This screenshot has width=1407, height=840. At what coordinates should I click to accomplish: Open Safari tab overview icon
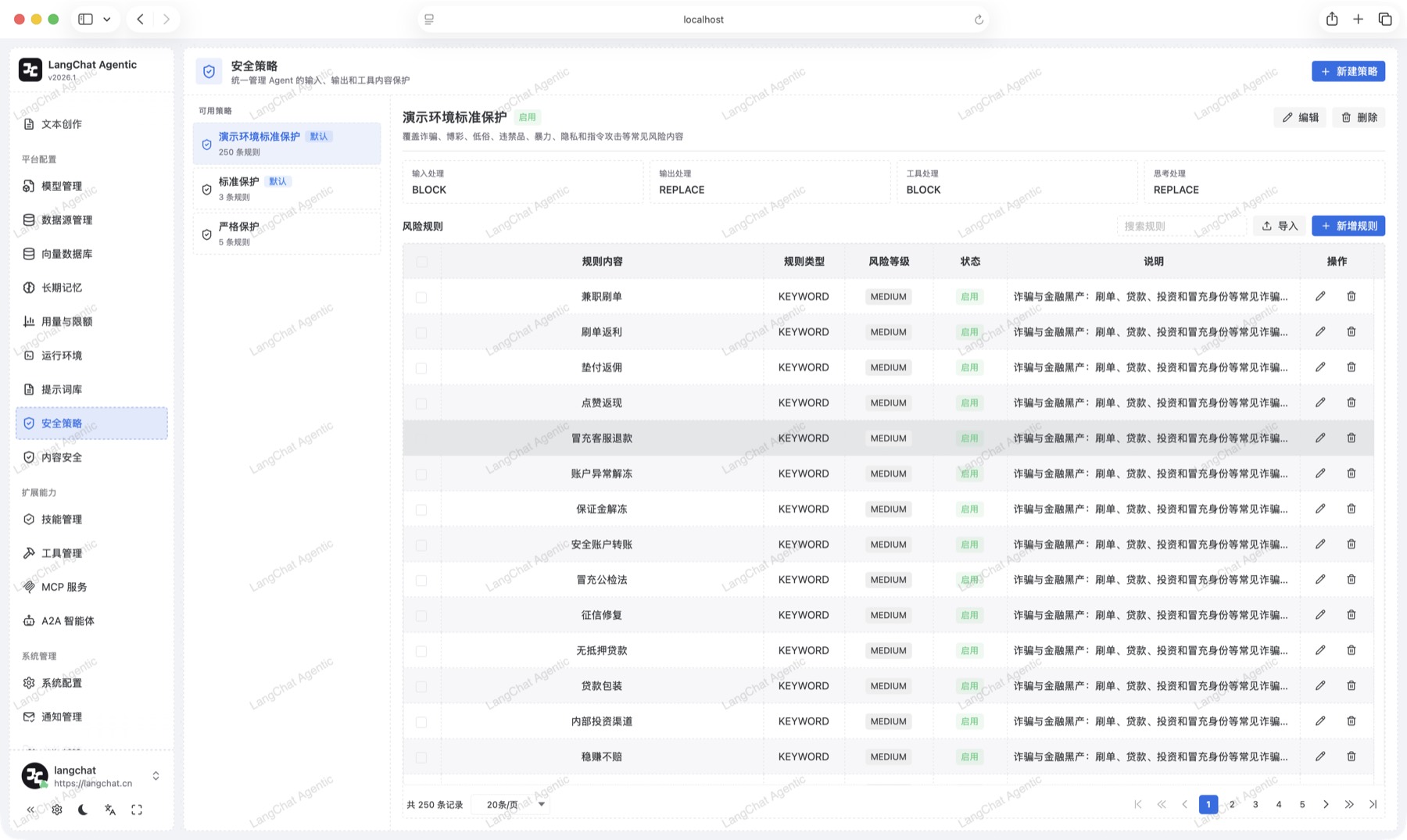click(x=1385, y=19)
